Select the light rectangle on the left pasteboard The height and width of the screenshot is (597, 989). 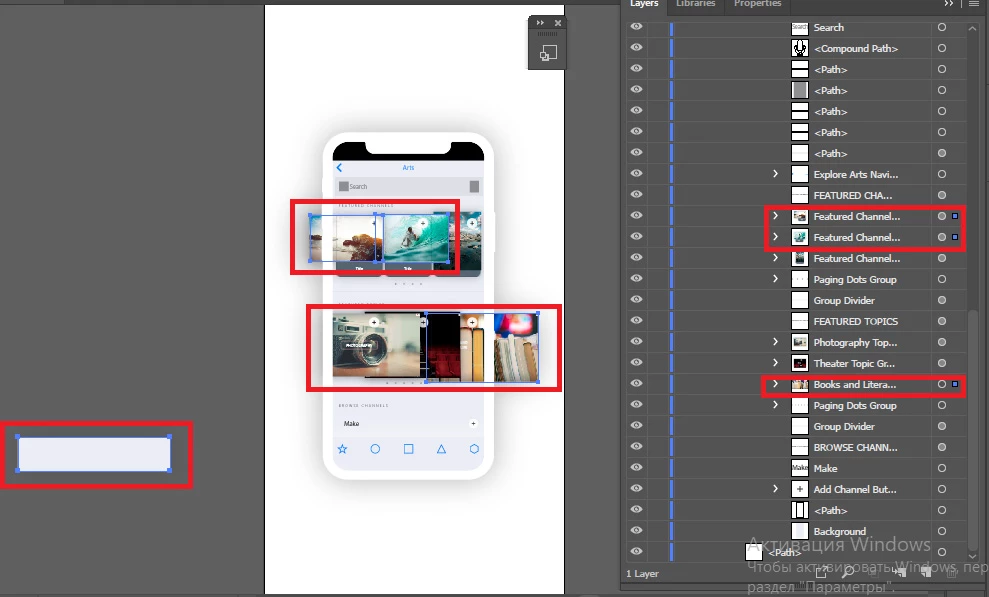[x=94, y=454]
